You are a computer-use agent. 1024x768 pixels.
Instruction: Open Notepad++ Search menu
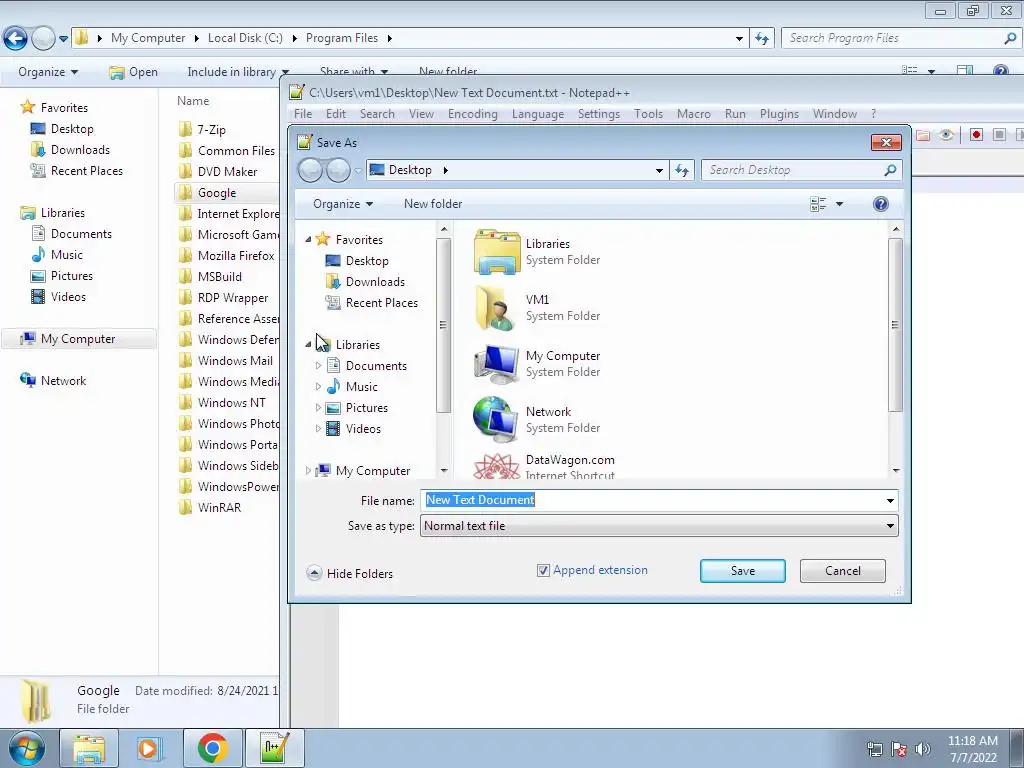[x=377, y=114]
